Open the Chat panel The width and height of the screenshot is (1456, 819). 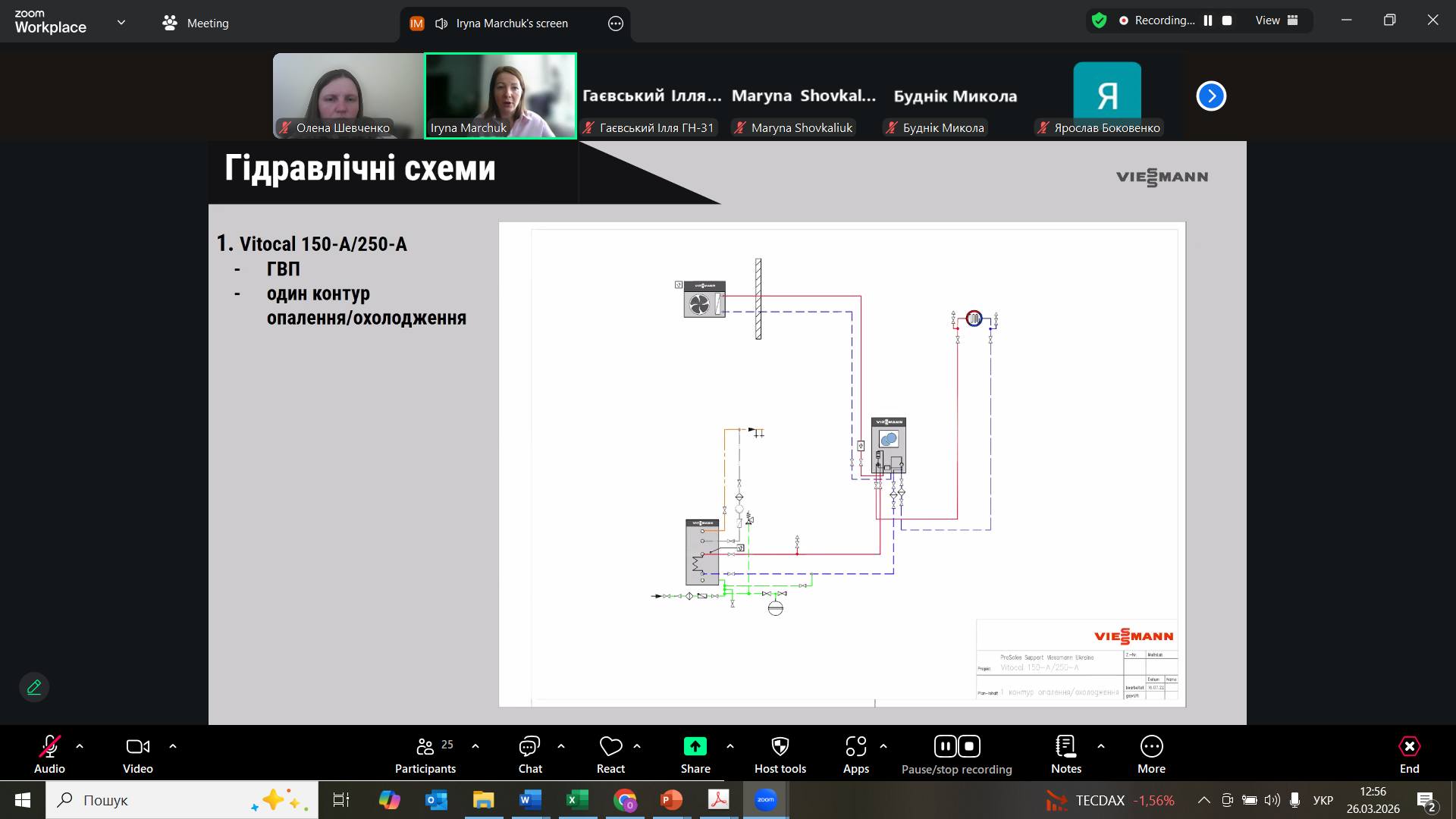point(529,747)
